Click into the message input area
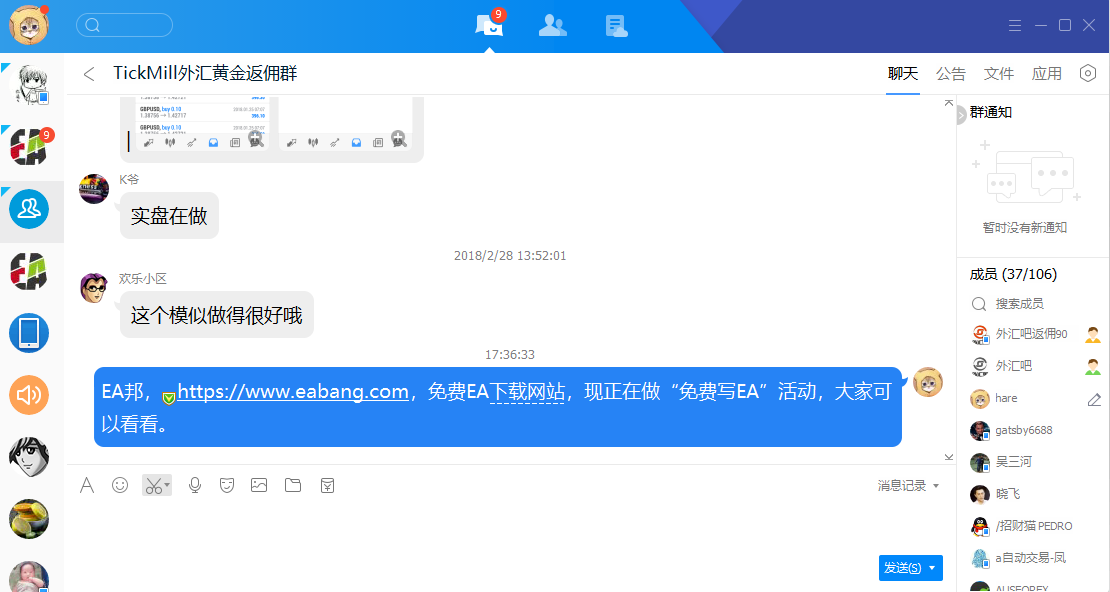This screenshot has width=1110, height=592. click(x=510, y=528)
